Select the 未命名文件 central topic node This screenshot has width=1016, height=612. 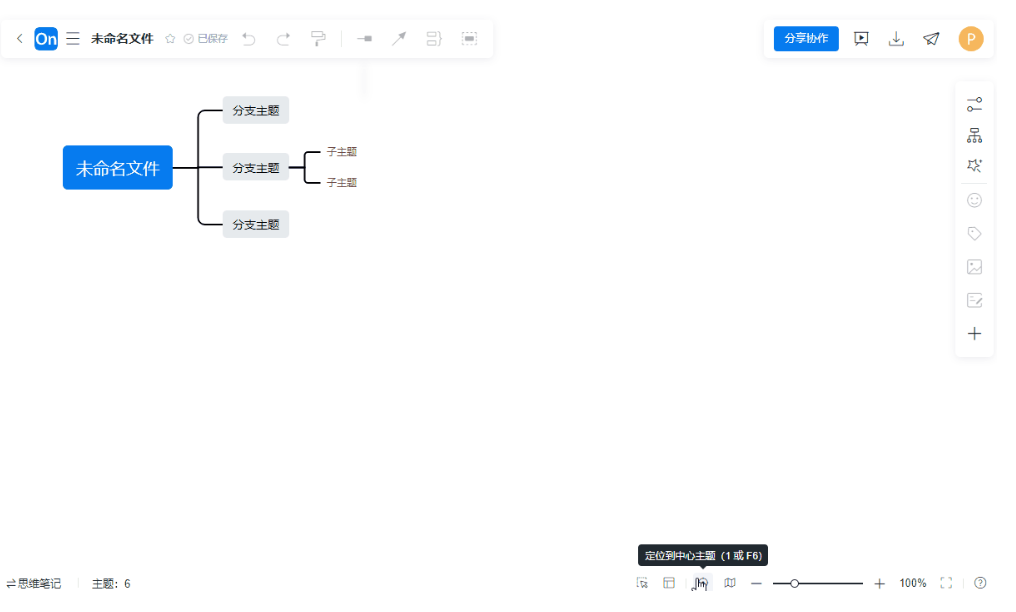117,167
